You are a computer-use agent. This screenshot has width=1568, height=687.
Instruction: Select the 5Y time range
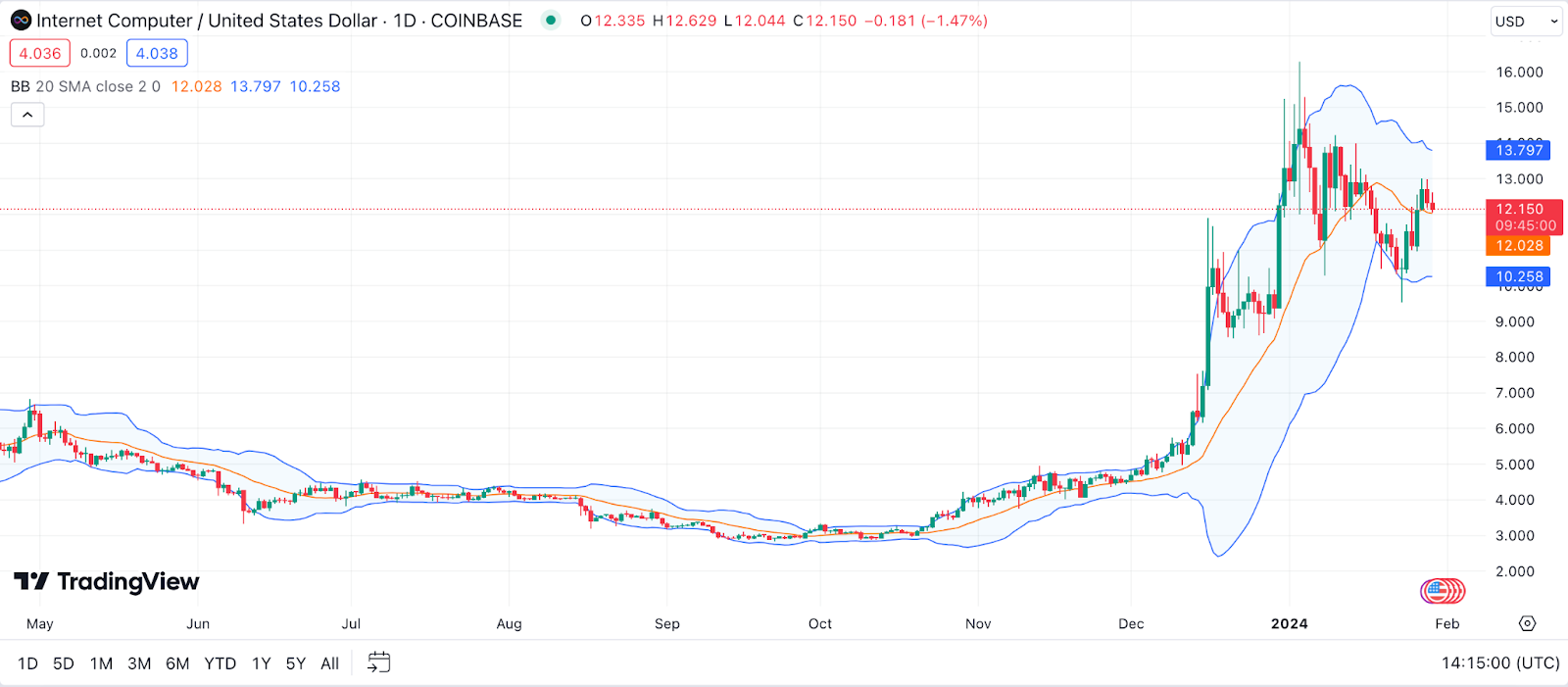tap(296, 663)
